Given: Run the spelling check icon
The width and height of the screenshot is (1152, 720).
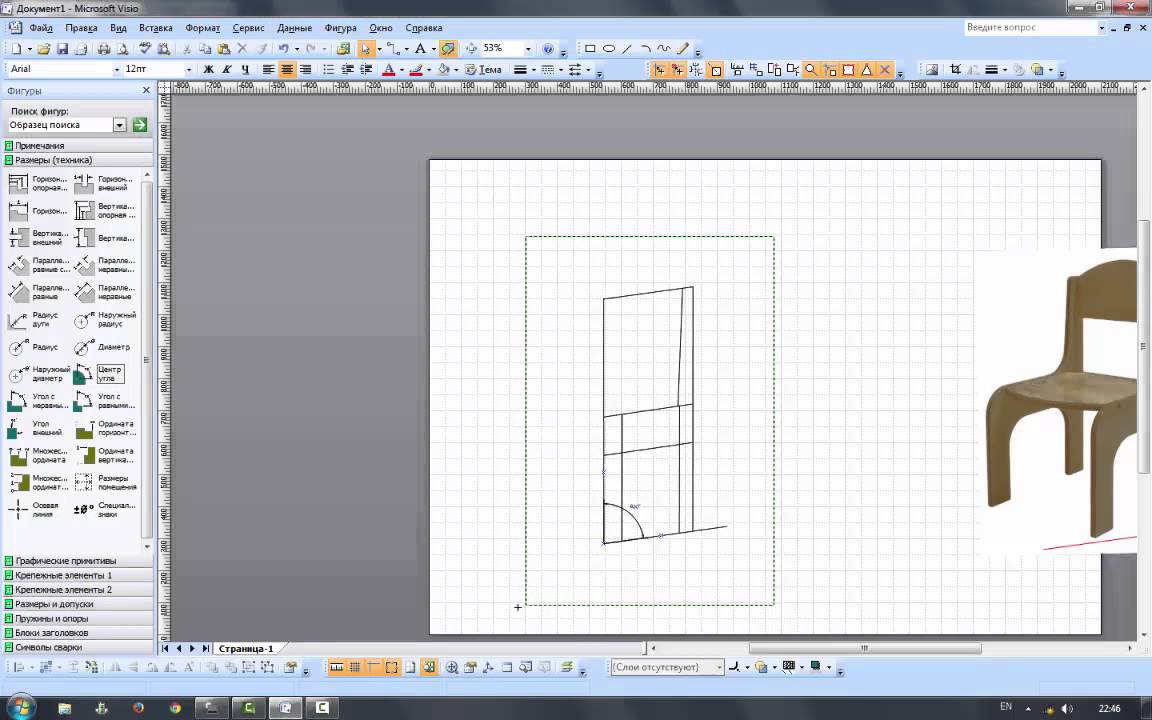Looking at the screenshot, I should click(x=145, y=48).
